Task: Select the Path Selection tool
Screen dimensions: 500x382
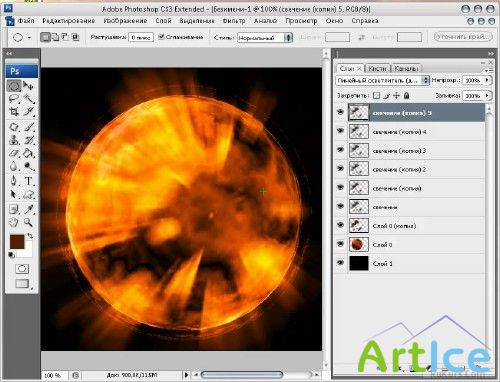Action: click(14, 194)
